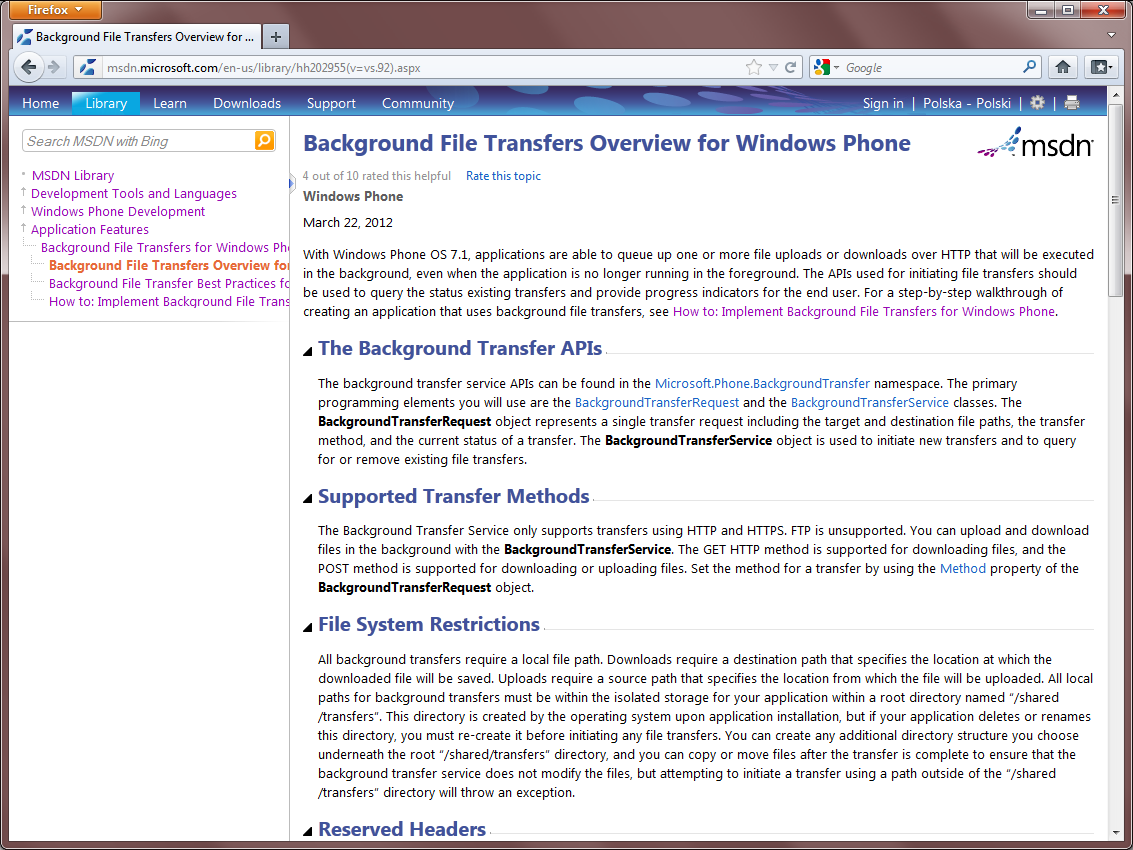Click the Search MSDN with Bing field

point(139,141)
